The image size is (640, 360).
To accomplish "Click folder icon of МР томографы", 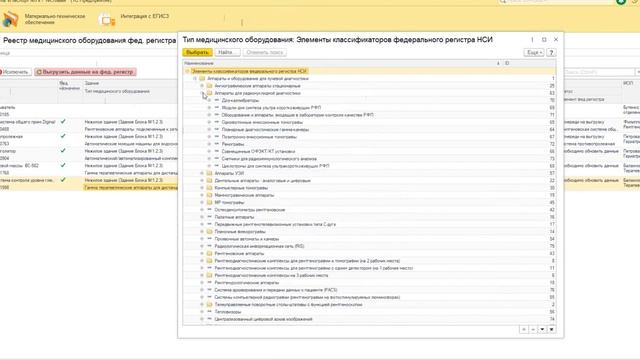I will pos(209,202).
